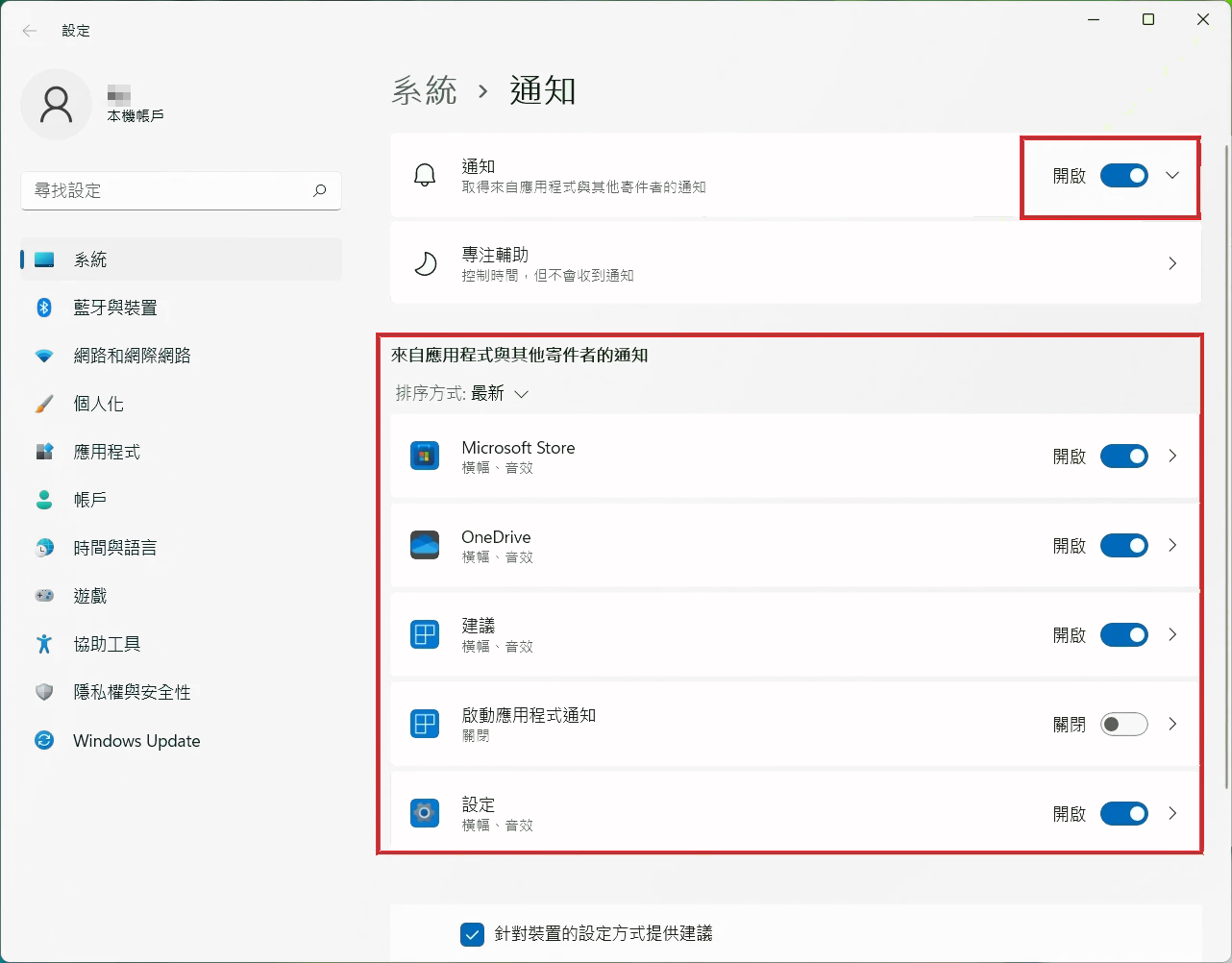Click the accessibility figure icon beside 協助工具
The height and width of the screenshot is (963, 1232).
click(x=44, y=644)
